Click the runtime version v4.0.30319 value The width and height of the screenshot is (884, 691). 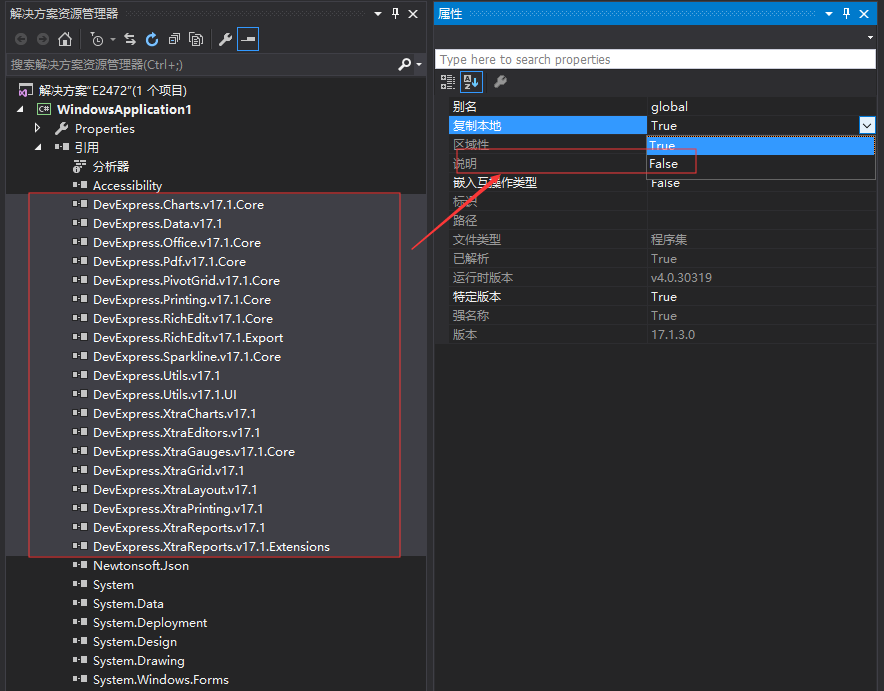[x=681, y=278]
